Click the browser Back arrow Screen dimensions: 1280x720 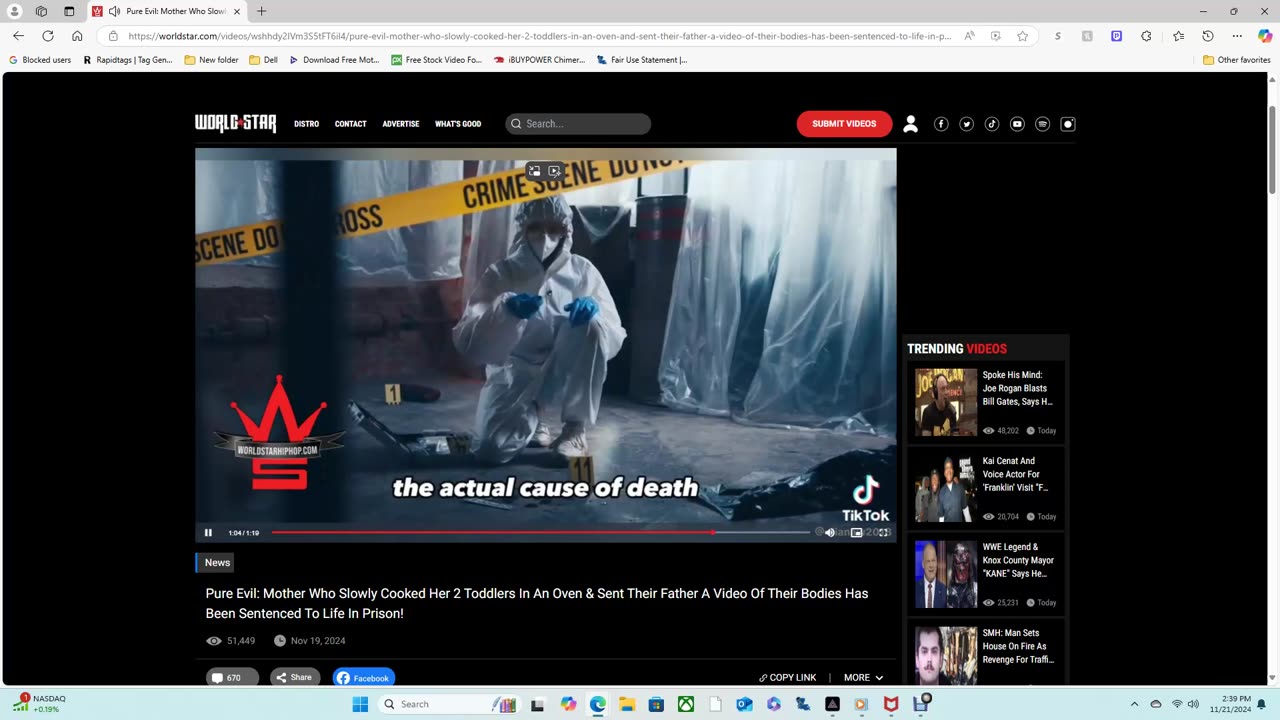pyautogui.click(x=18, y=36)
